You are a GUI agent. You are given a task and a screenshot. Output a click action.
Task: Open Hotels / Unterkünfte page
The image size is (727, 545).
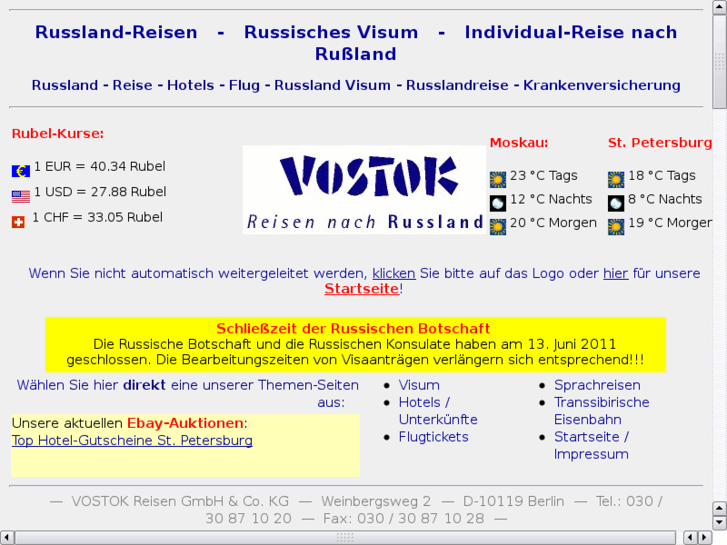(438, 411)
